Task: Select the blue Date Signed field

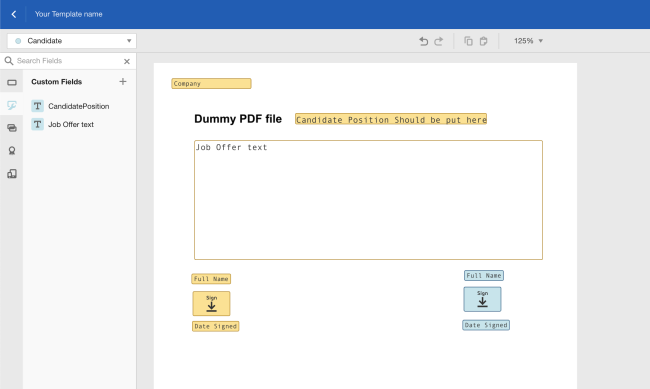Action: (x=486, y=325)
